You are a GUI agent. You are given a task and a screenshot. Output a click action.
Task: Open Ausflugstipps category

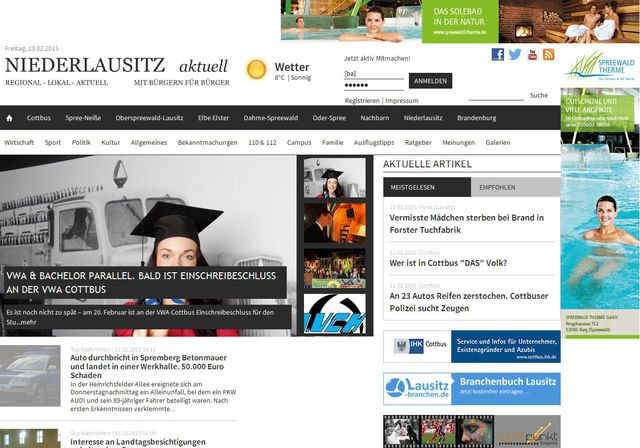pos(374,142)
